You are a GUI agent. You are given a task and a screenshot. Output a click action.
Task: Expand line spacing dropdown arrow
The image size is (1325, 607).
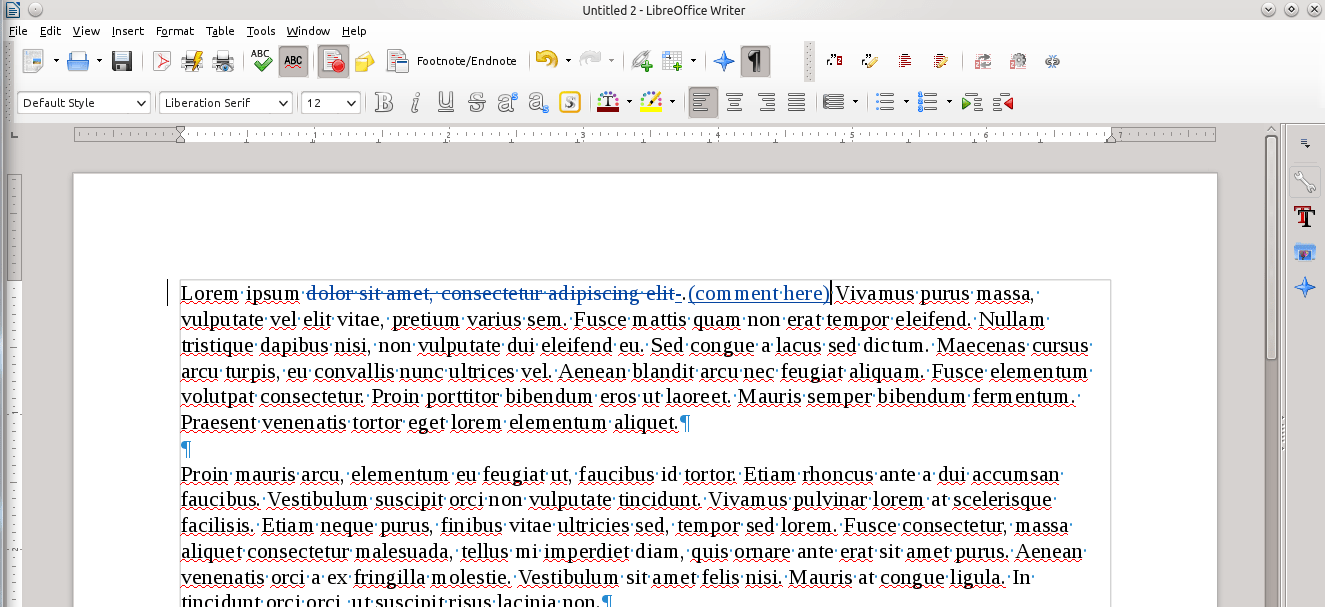855,102
